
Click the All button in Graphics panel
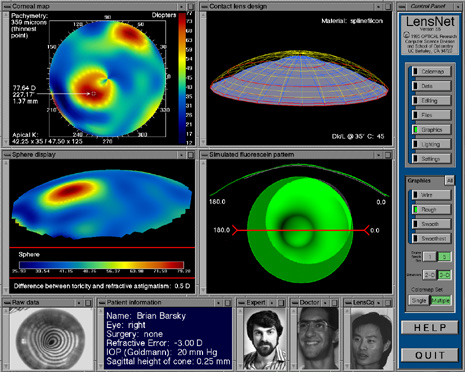[x=450, y=181]
